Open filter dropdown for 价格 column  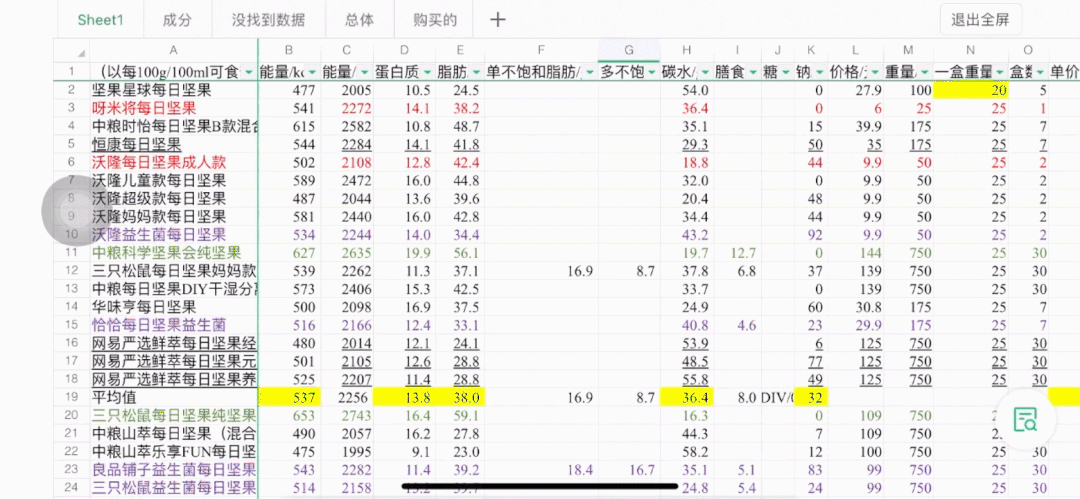click(874, 72)
